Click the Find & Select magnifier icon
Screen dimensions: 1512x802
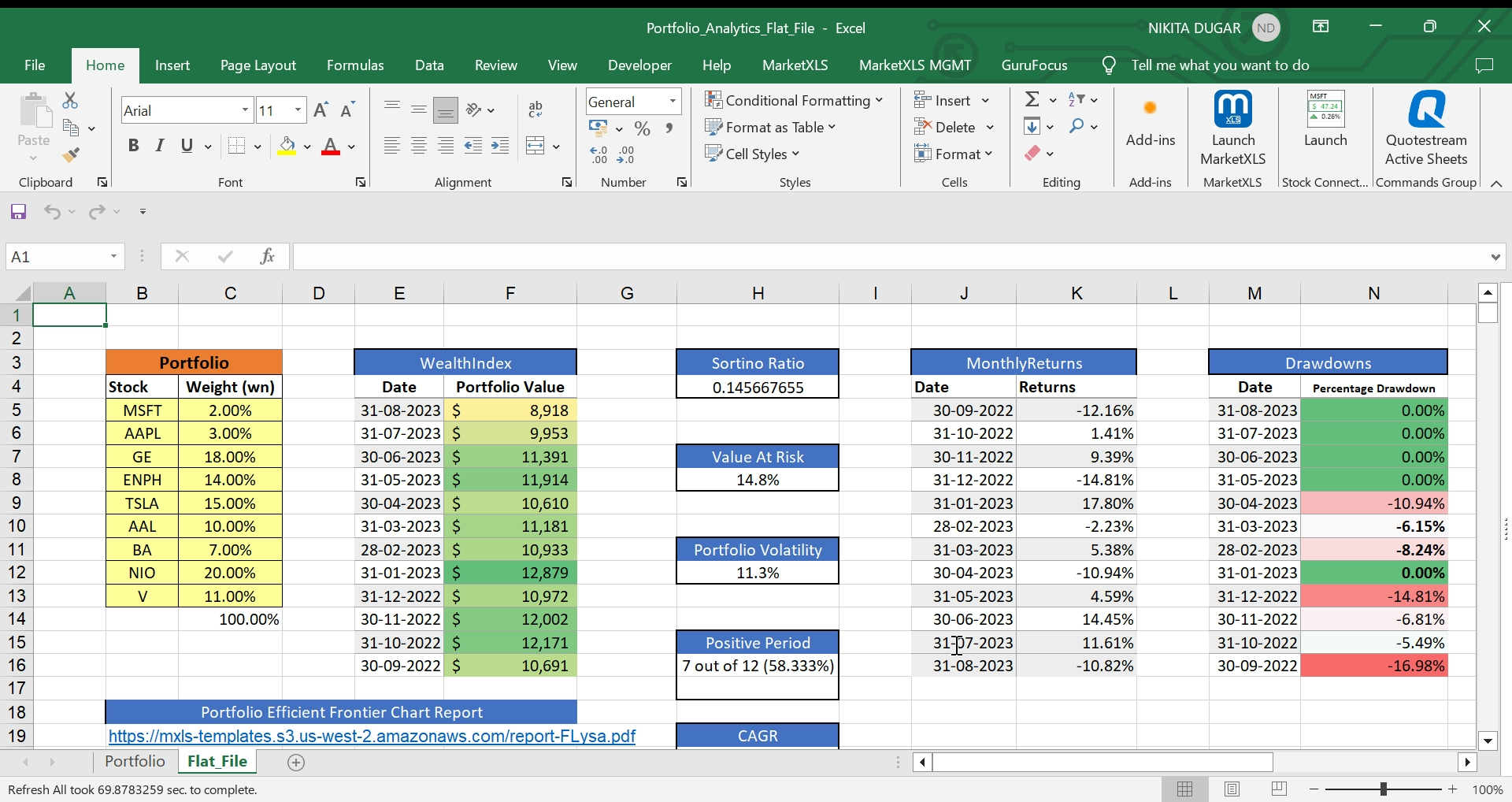click(1077, 126)
